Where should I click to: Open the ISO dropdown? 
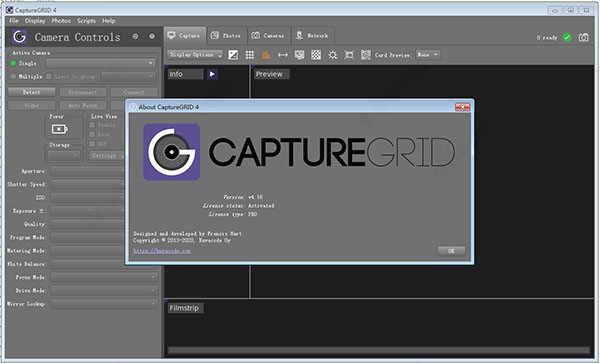click(88, 198)
